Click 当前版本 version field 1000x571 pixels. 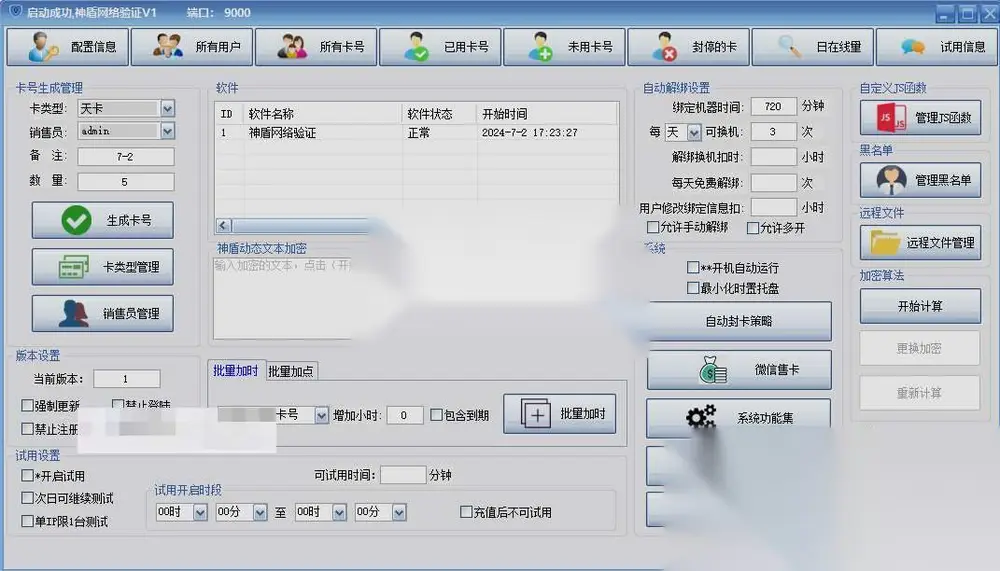point(126,379)
